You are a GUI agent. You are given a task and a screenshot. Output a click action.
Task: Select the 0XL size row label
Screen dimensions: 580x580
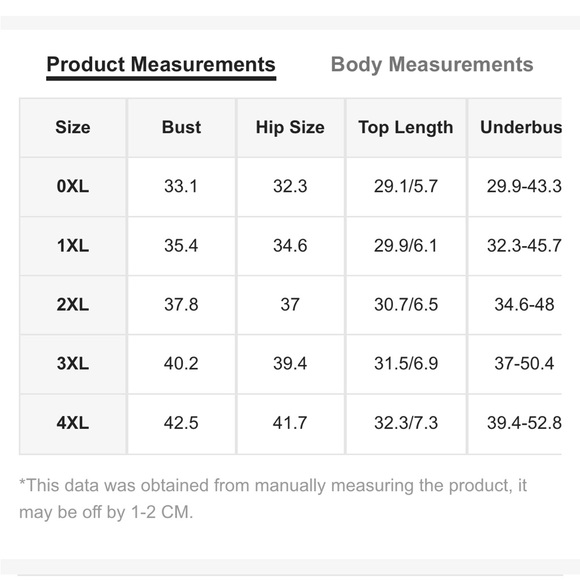(73, 186)
